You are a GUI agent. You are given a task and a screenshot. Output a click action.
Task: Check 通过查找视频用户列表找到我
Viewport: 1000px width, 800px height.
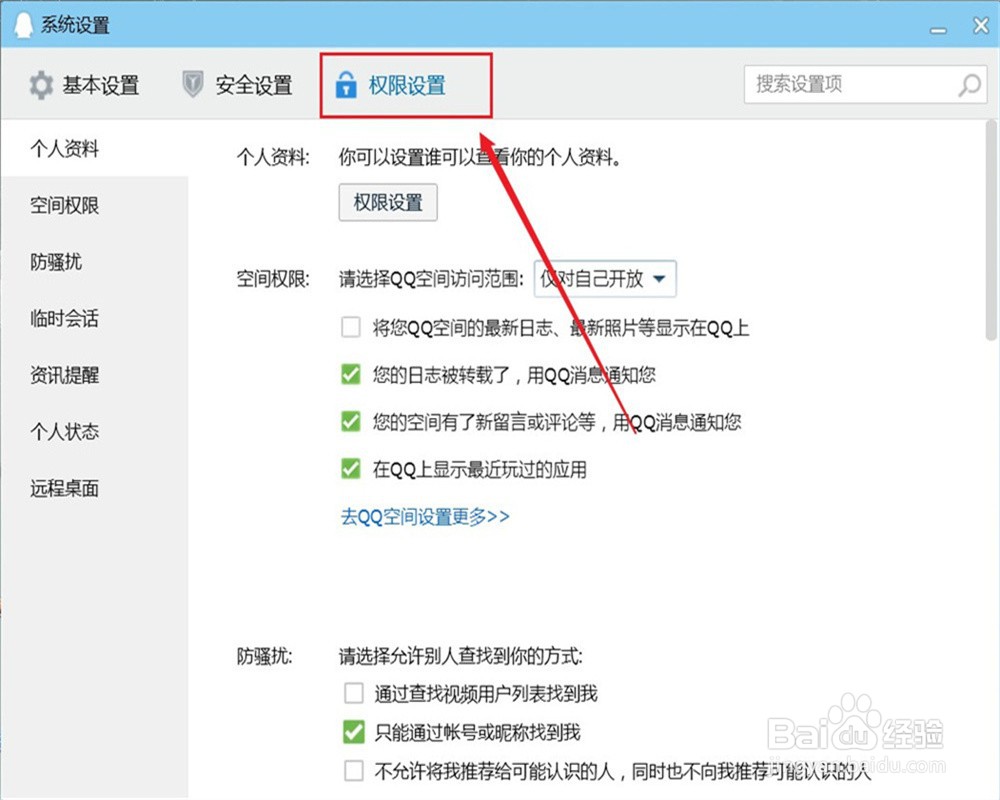point(353,693)
